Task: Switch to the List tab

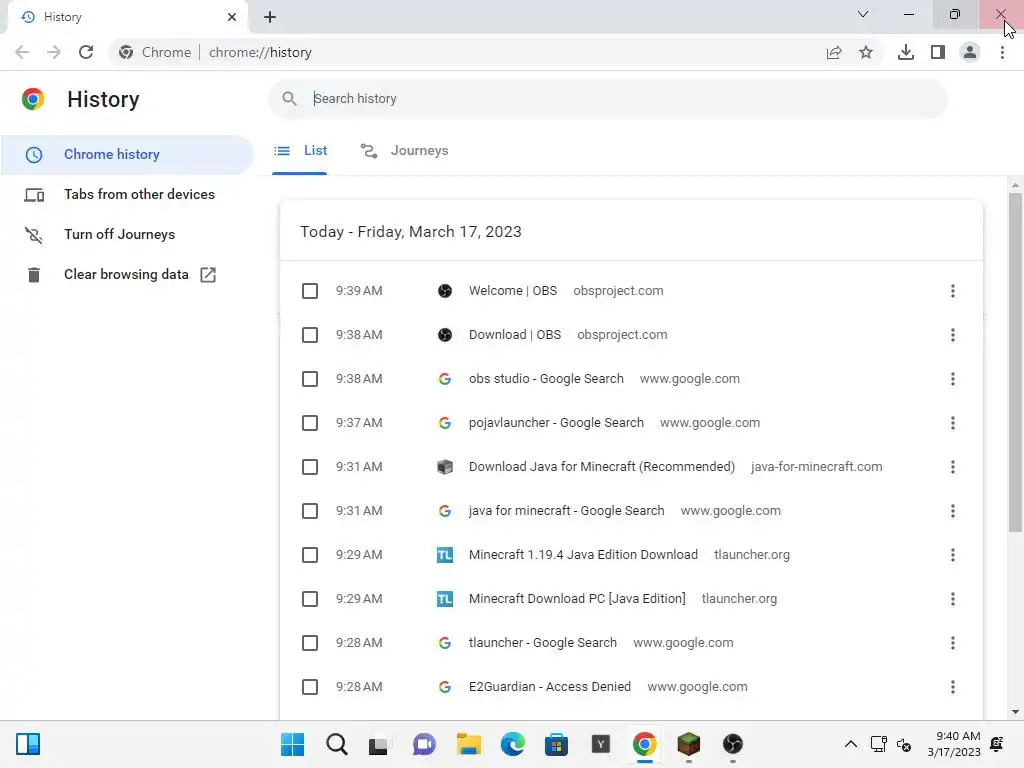Action: pyautogui.click(x=300, y=151)
